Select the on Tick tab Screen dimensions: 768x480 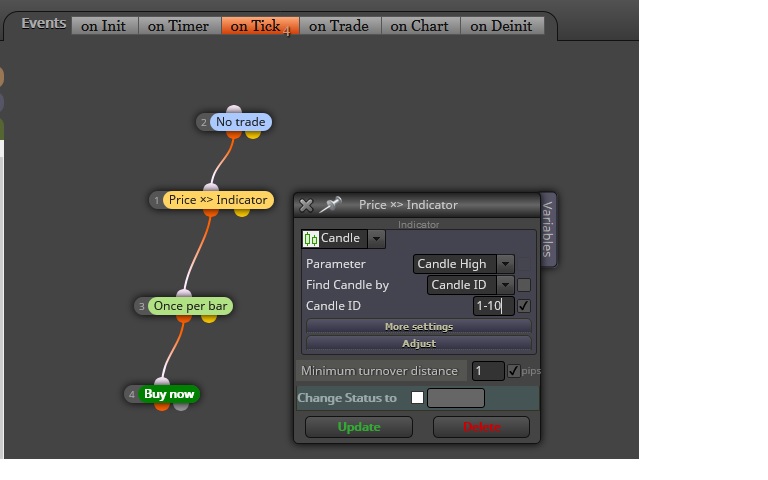tap(260, 26)
